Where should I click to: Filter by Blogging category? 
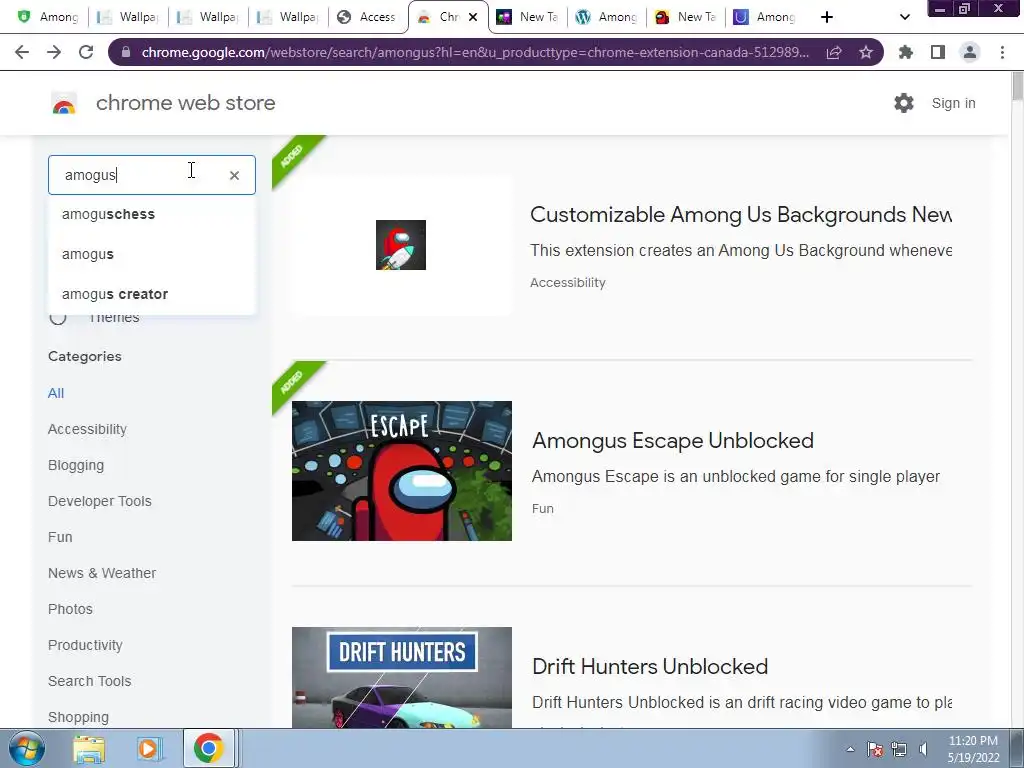click(76, 465)
